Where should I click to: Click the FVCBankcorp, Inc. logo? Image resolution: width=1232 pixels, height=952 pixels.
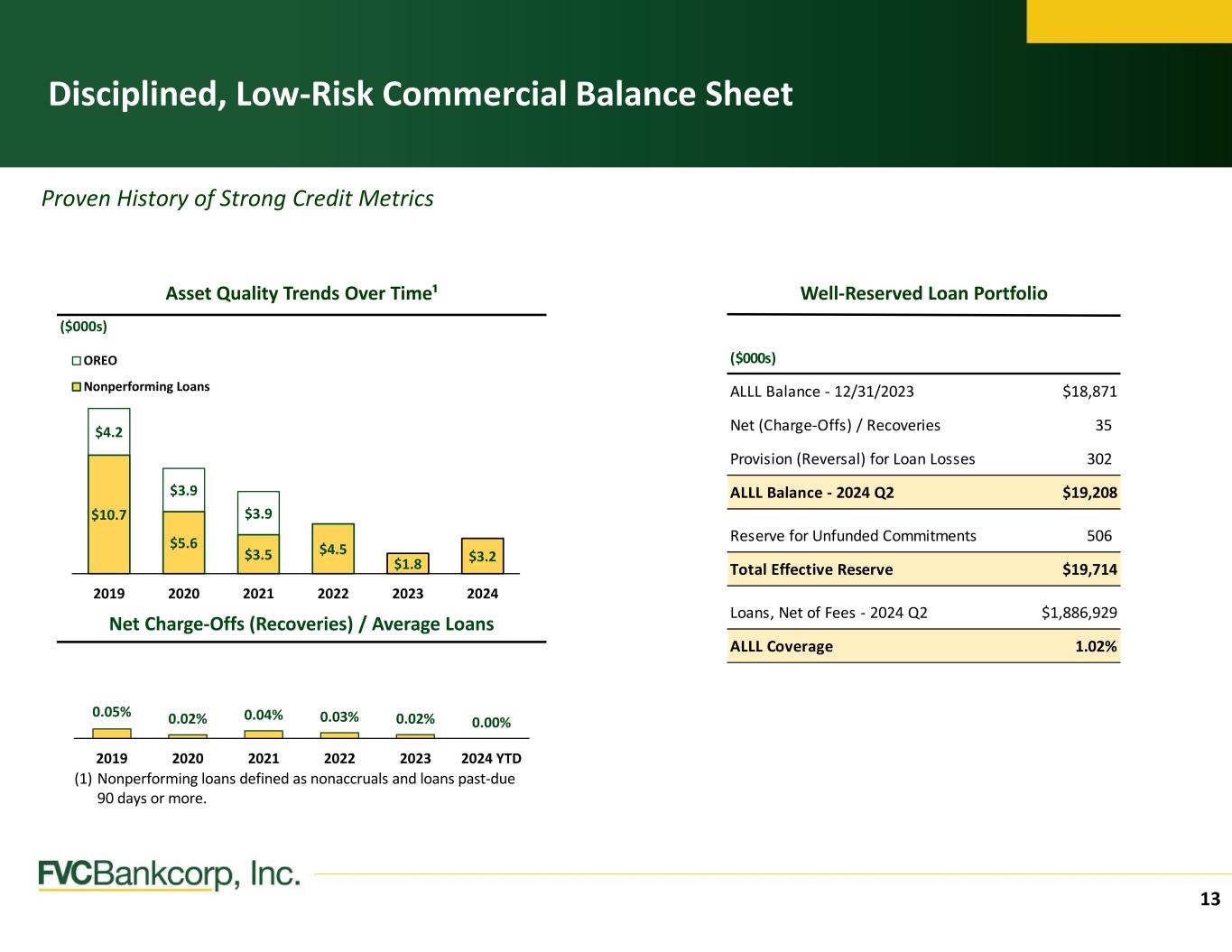[169, 874]
